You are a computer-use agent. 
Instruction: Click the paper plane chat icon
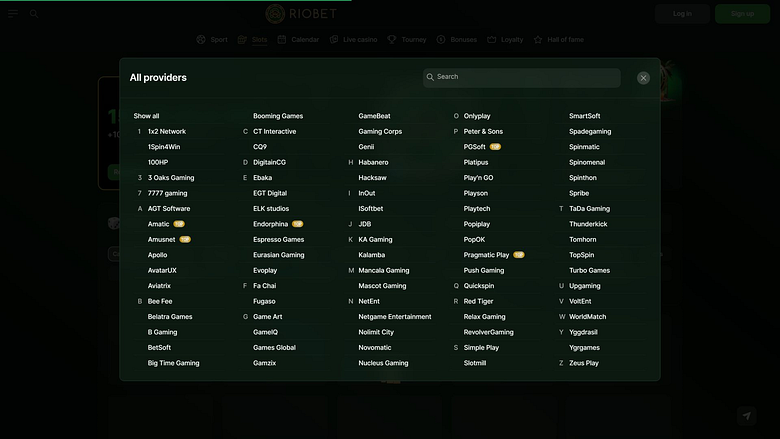[747, 416]
